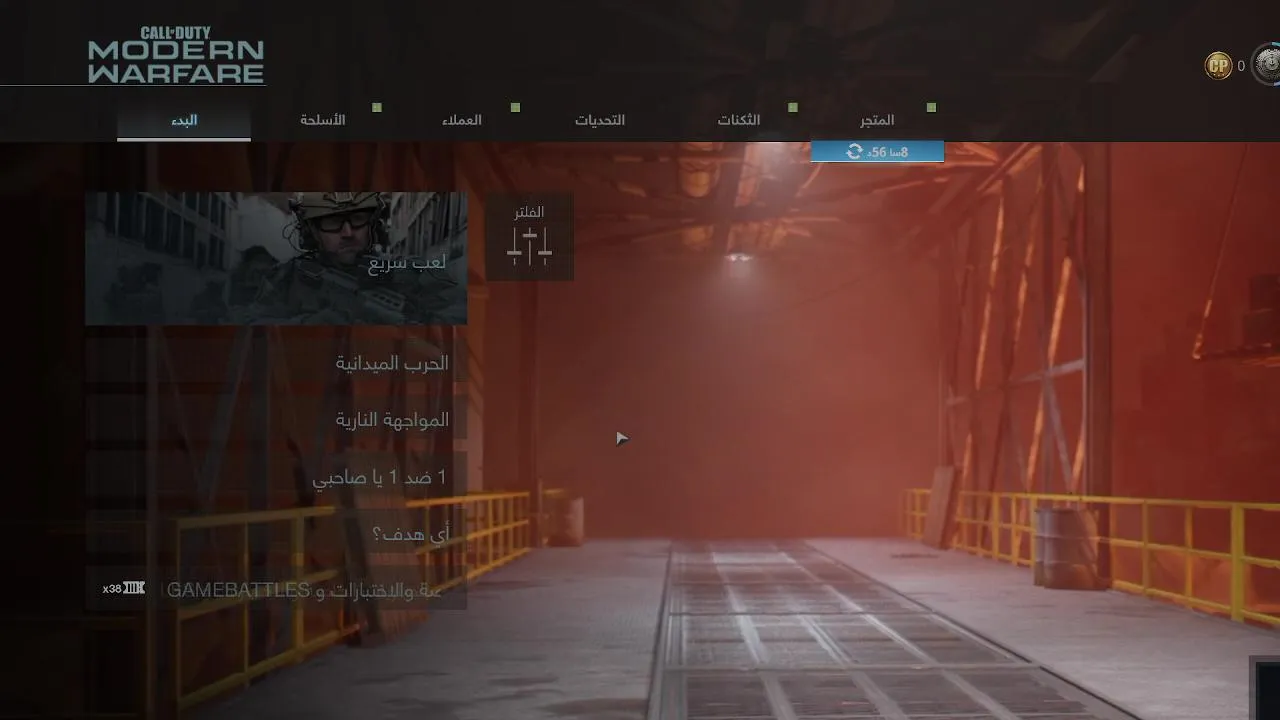Open the الأسلحة tab
Image resolution: width=1280 pixels, height=720 pixels.
322,120
